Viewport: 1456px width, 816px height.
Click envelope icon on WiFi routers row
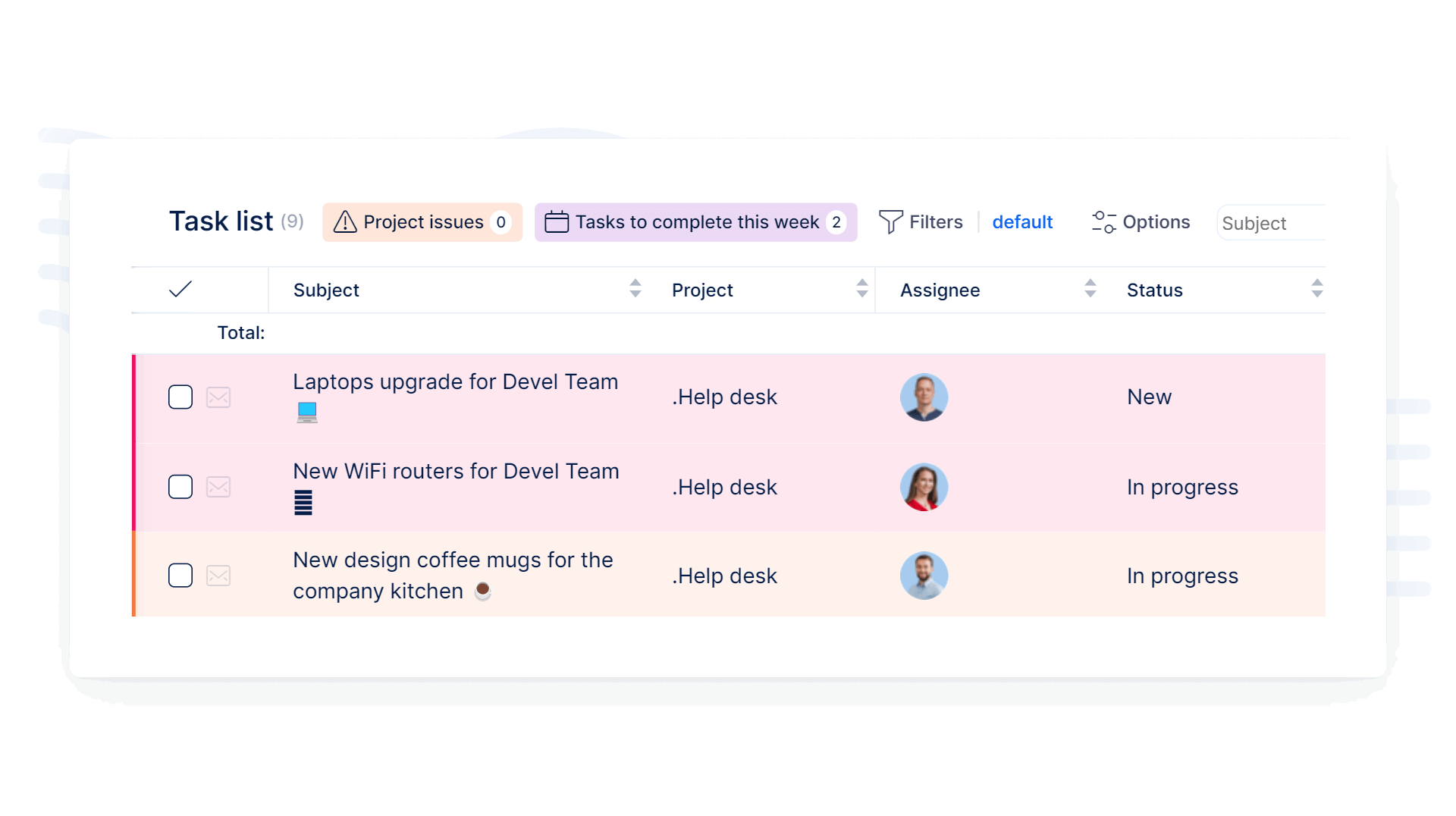tap(218, 487)
